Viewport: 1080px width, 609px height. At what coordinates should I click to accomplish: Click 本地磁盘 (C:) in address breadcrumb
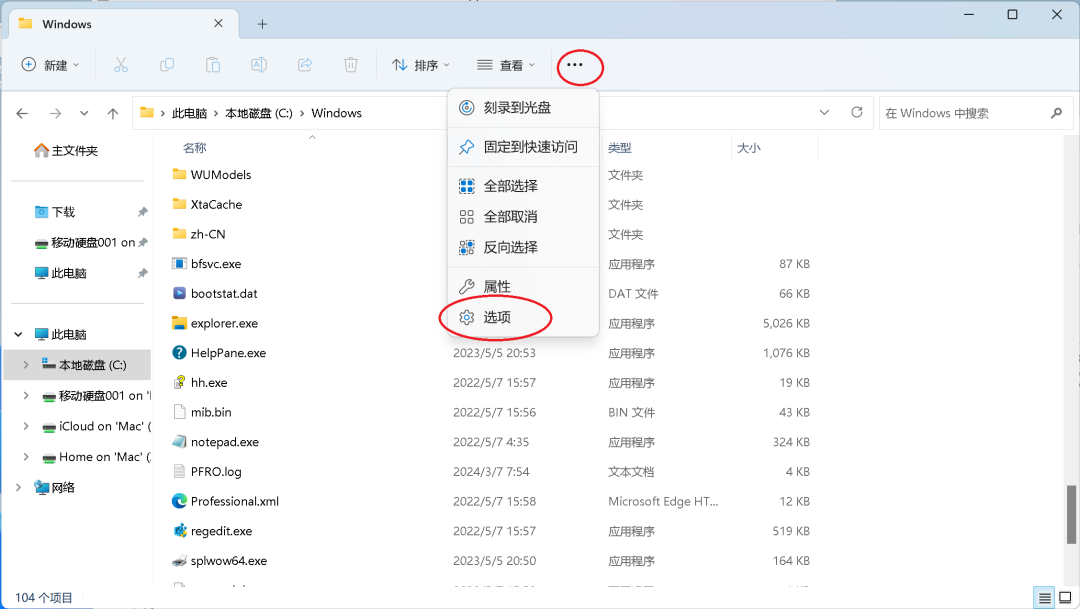click(x=259, y=113)
